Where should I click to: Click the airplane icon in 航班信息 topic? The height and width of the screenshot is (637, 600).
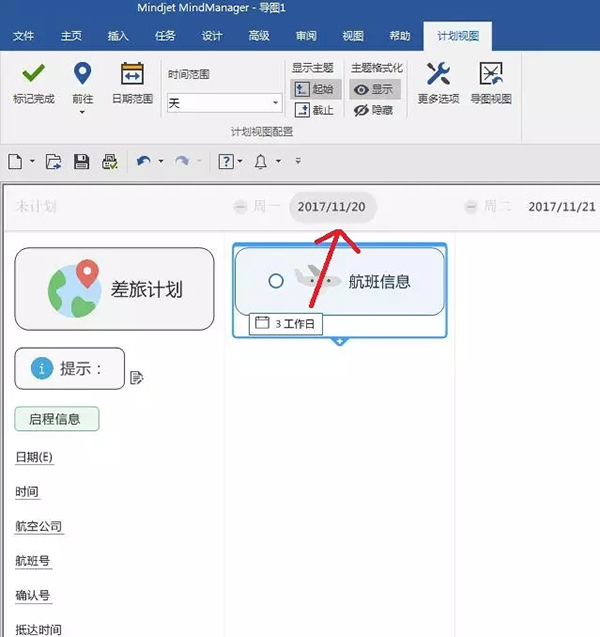click(x=318, y=280)
